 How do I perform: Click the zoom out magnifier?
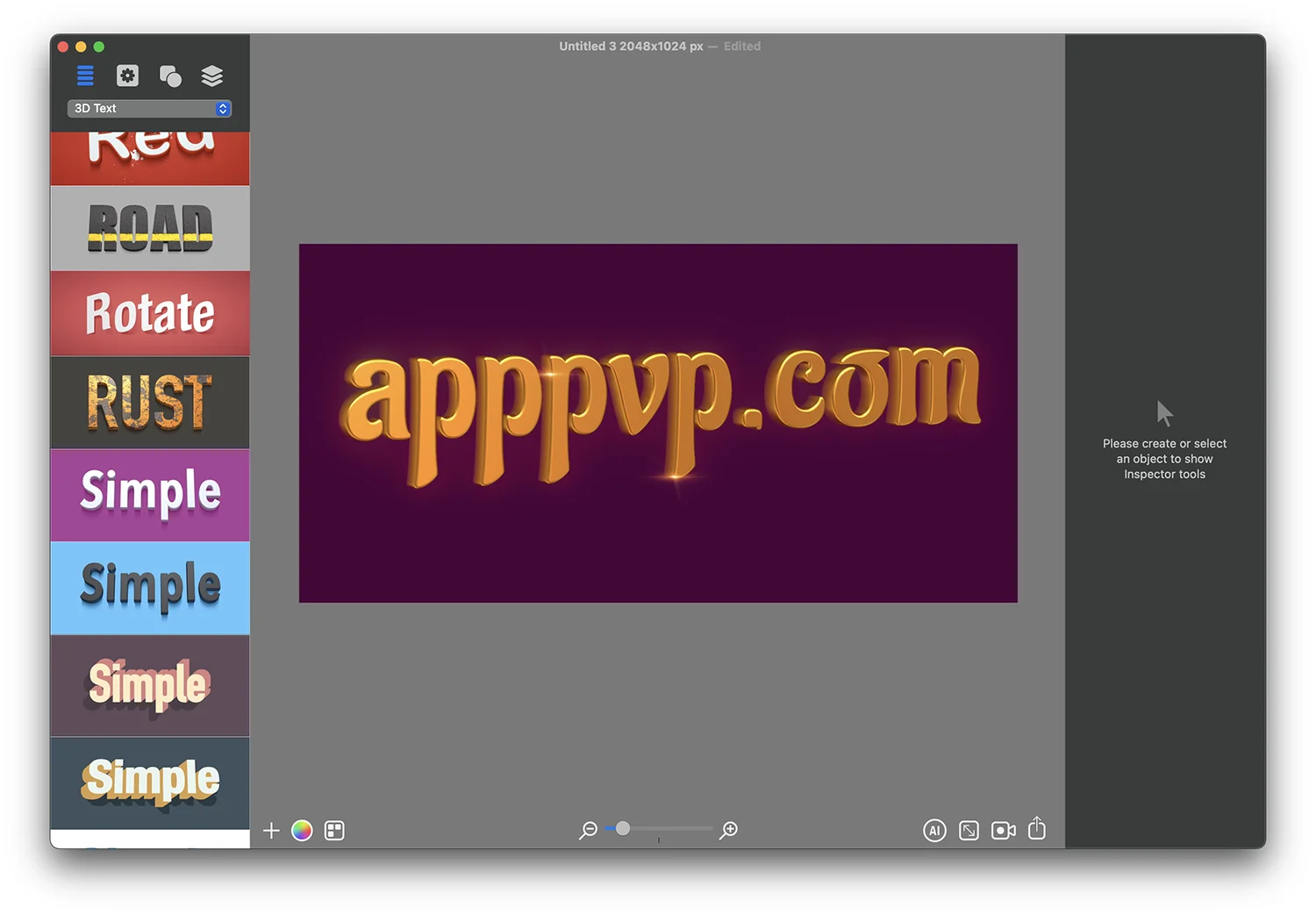[588, 830]
